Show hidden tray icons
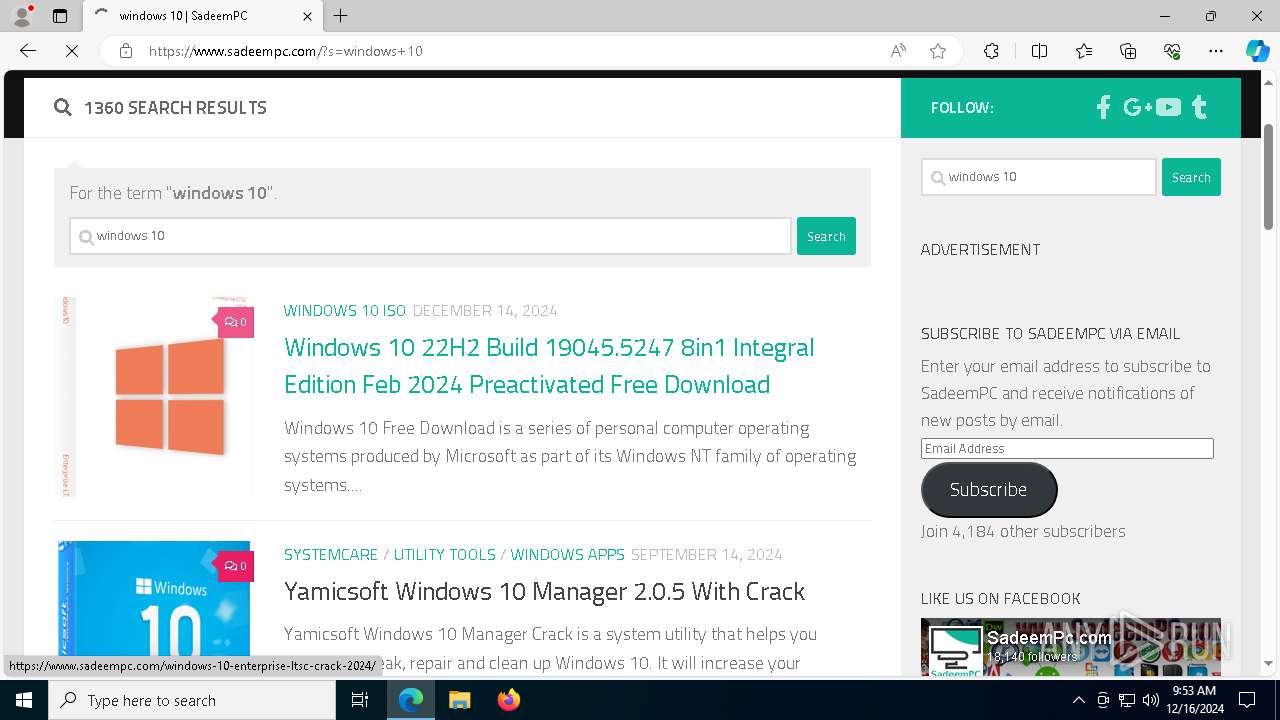Screen dimensions: 1280x720 [x=1078, y=700]
